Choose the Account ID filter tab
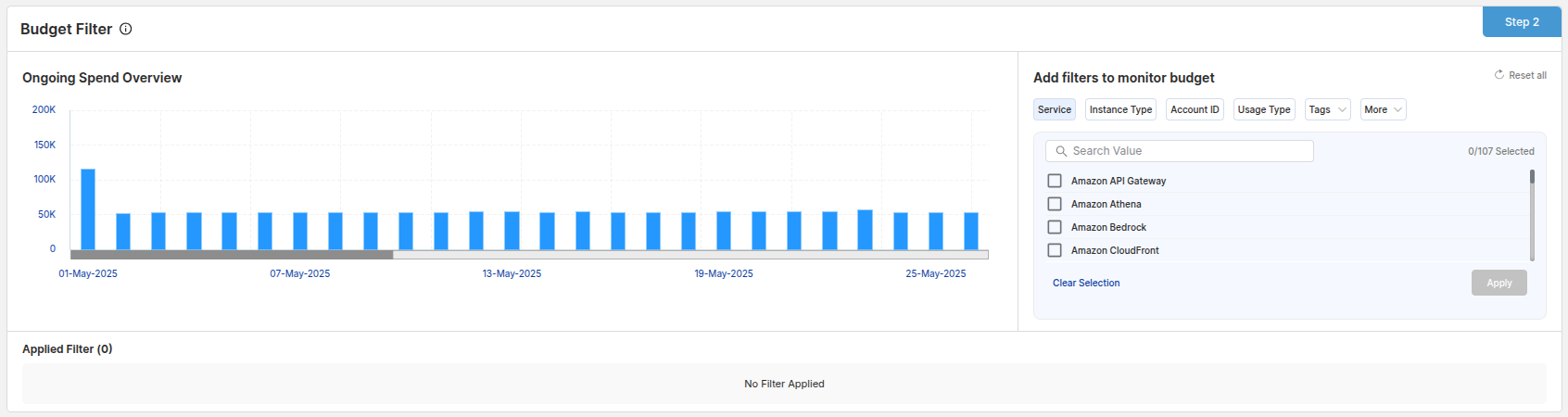1568x417 pixels. tap(1195, 109)
